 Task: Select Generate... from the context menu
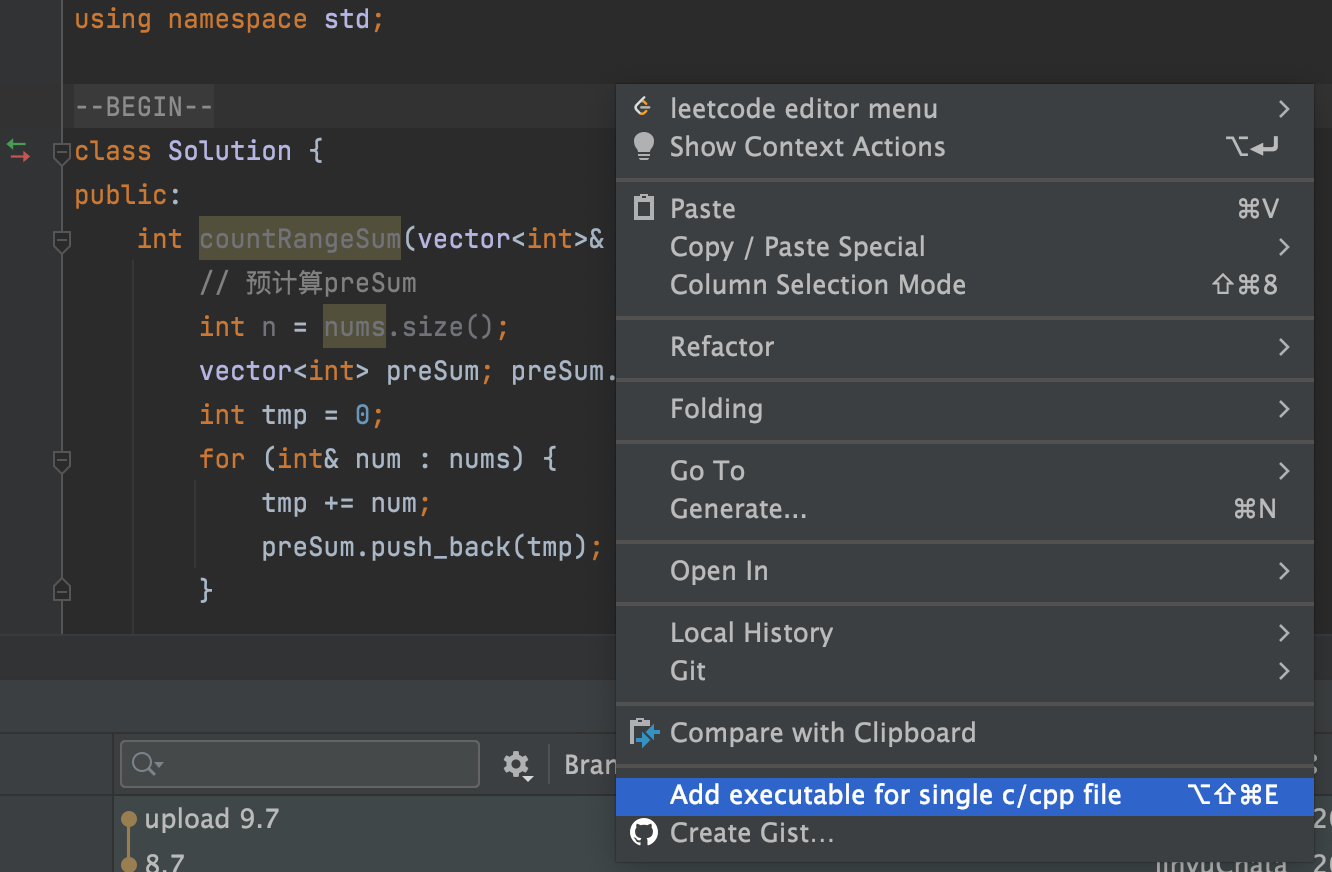click(x=738, y=509)
